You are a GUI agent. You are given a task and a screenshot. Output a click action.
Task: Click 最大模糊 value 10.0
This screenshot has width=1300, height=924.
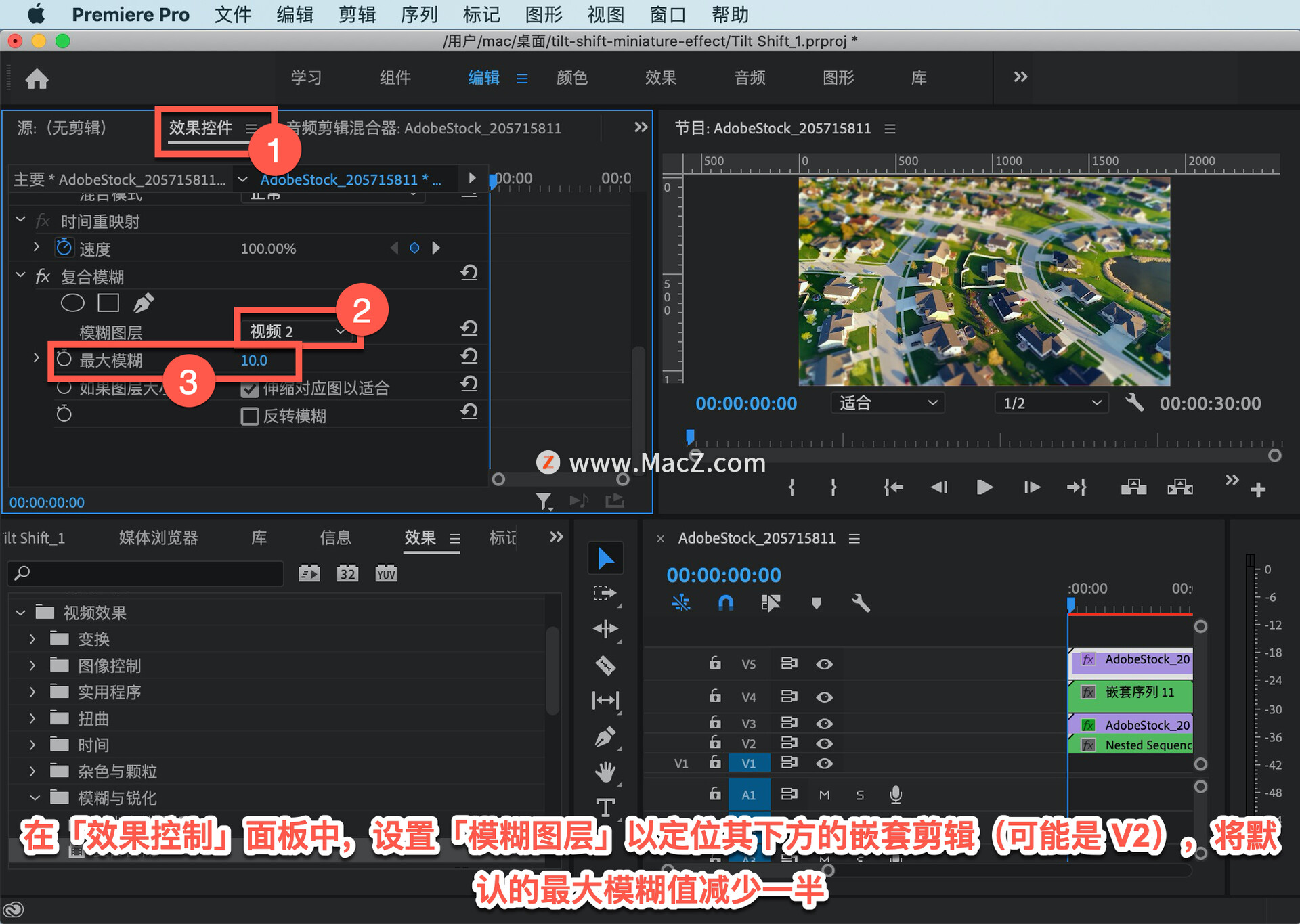254,360
